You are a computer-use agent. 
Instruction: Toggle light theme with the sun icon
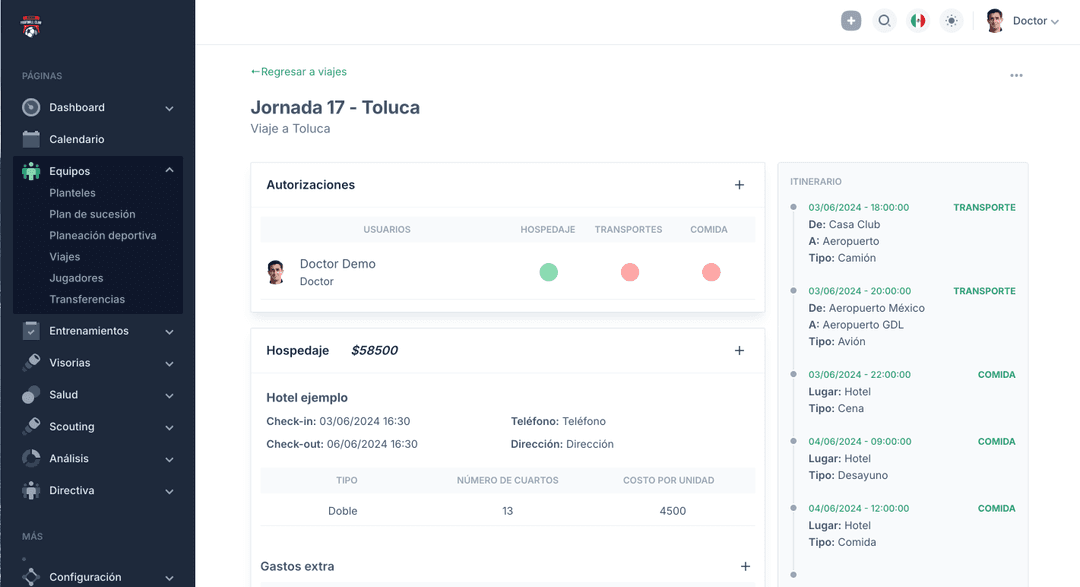(x=951, y=21)
